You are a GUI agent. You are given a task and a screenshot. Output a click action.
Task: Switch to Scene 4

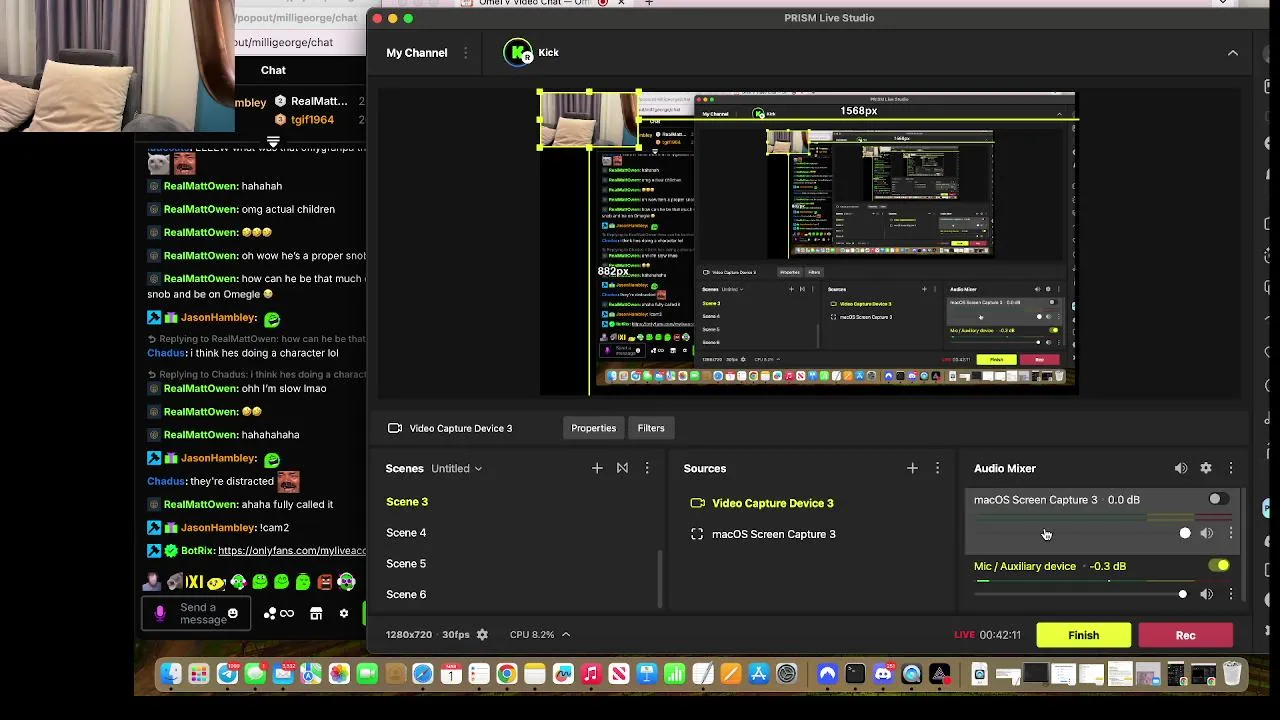coord(406,533)
